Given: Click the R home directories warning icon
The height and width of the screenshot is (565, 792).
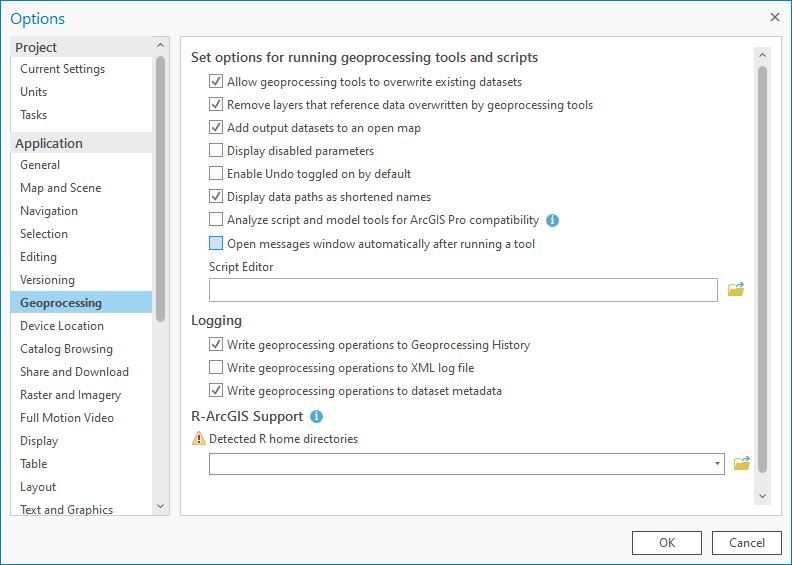Looking at the screenshot, I should pos(198,438).
